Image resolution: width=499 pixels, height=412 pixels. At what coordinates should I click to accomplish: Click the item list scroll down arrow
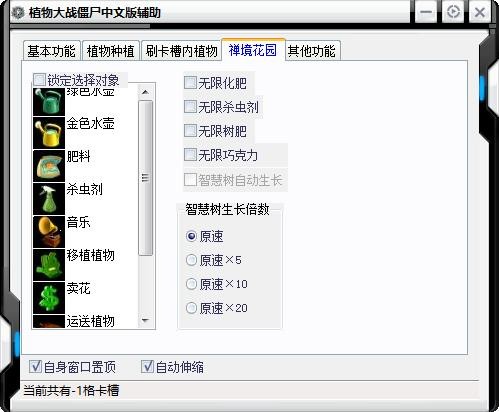tap(145, 320)
